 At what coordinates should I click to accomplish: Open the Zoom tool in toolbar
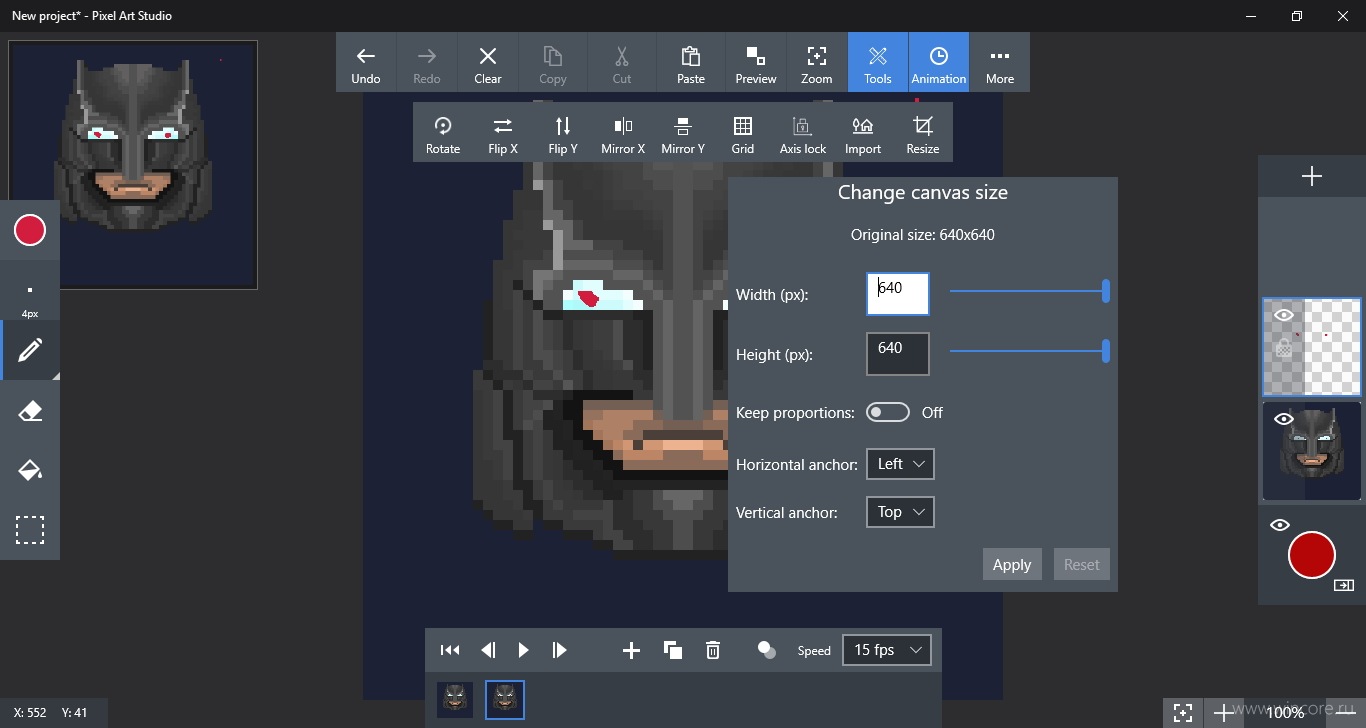[817, 63]
